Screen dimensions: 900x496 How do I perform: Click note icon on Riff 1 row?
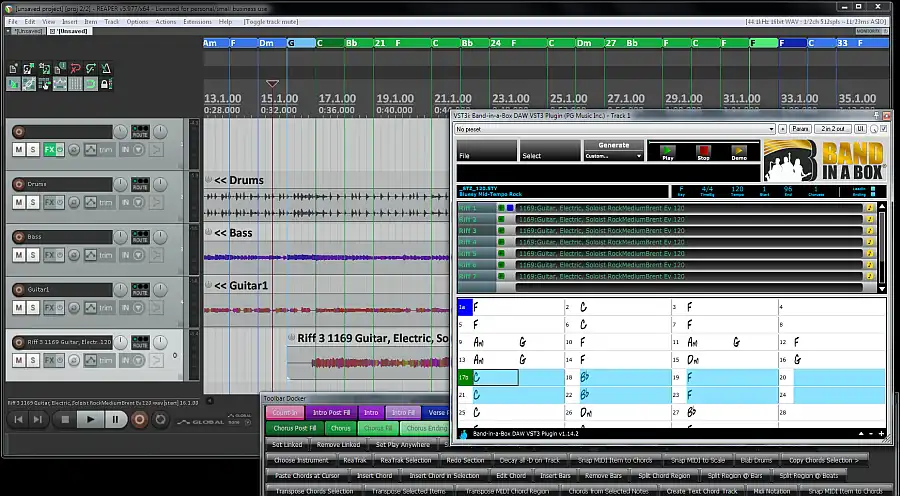pos(870,208)
